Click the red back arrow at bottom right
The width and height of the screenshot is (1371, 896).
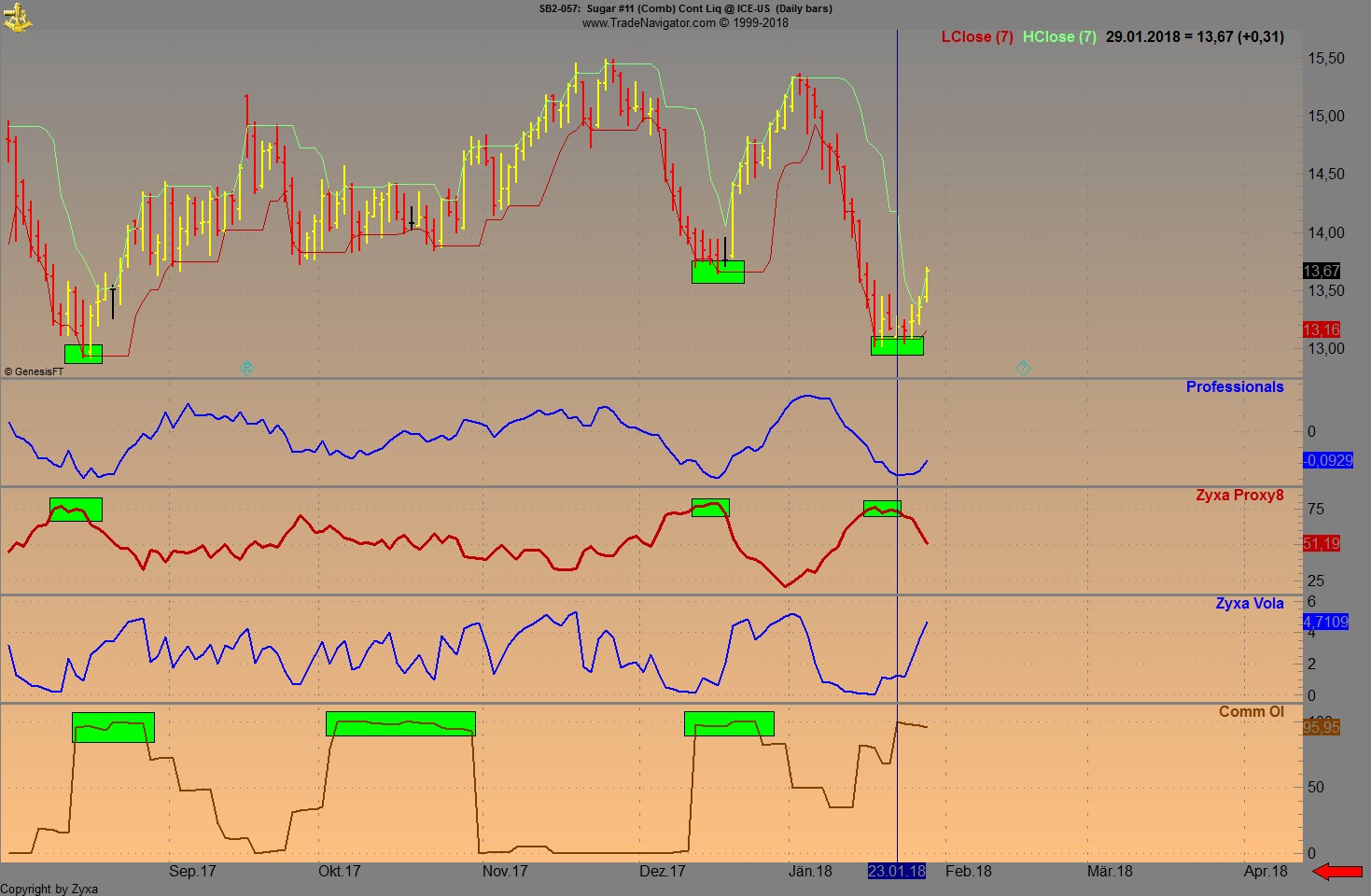tap(1337, 870)
